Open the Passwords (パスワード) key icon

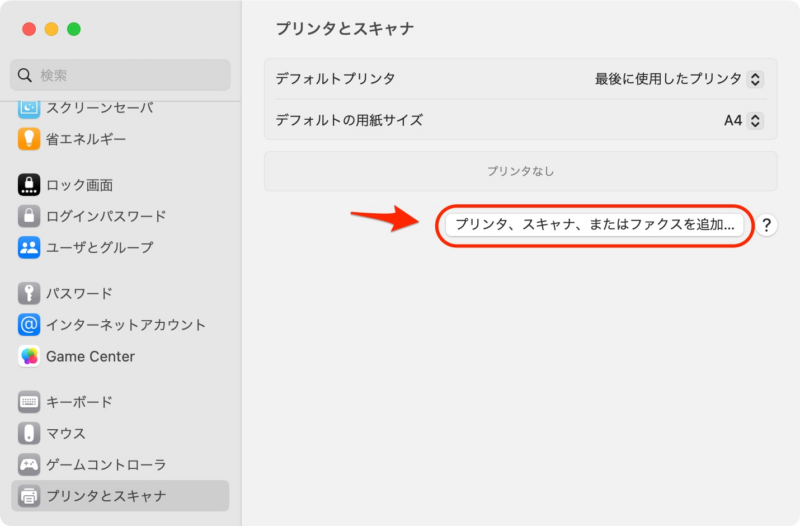click(x=29, y=293)
